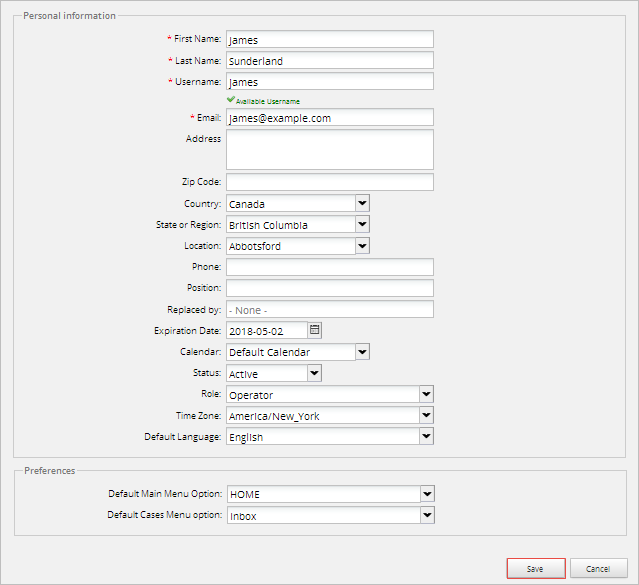The width and height of the screenshot is (639, 585).
Task: Open the Calendar dropdown list
Action: 361,352
